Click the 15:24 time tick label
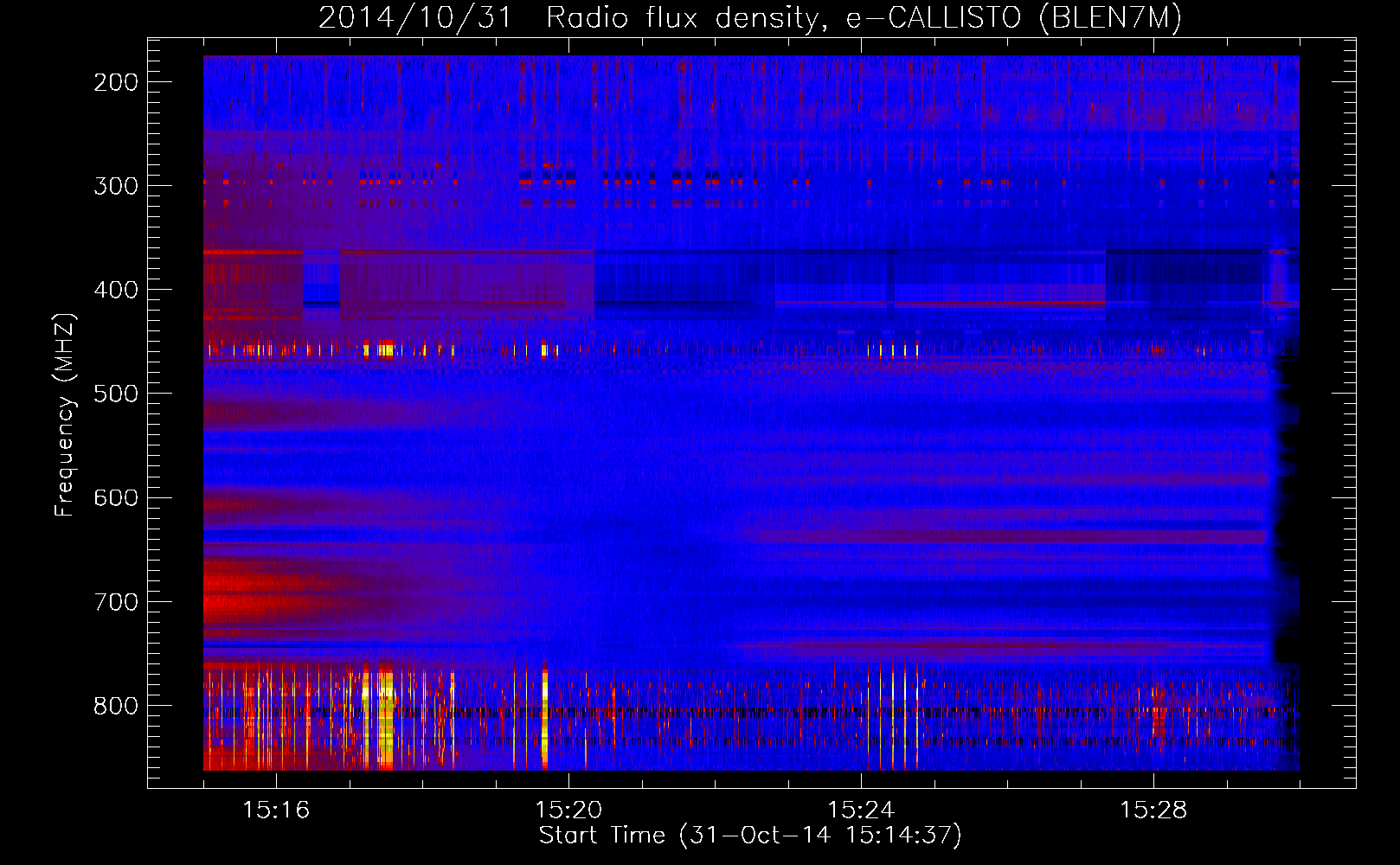1400x865 pixels. point(861,810)
